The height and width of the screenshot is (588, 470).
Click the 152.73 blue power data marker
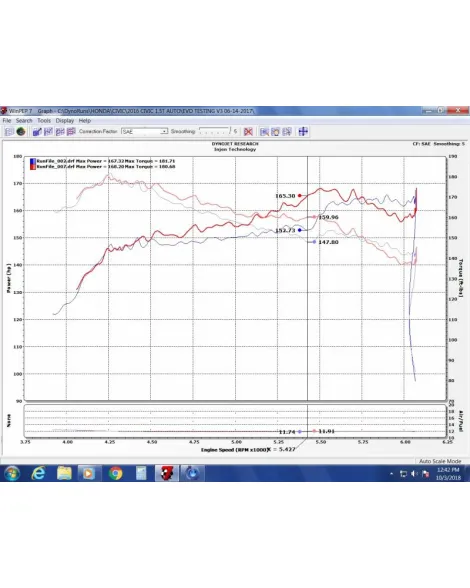[x=299, y=230]
